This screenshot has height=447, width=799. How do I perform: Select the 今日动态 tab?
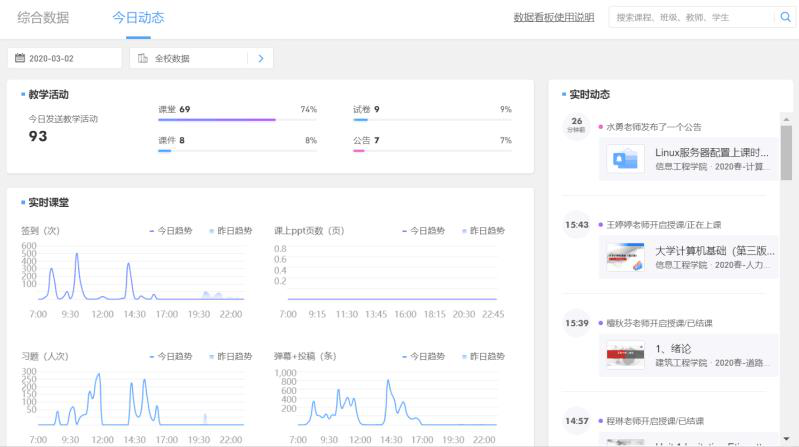pos(138,18)
